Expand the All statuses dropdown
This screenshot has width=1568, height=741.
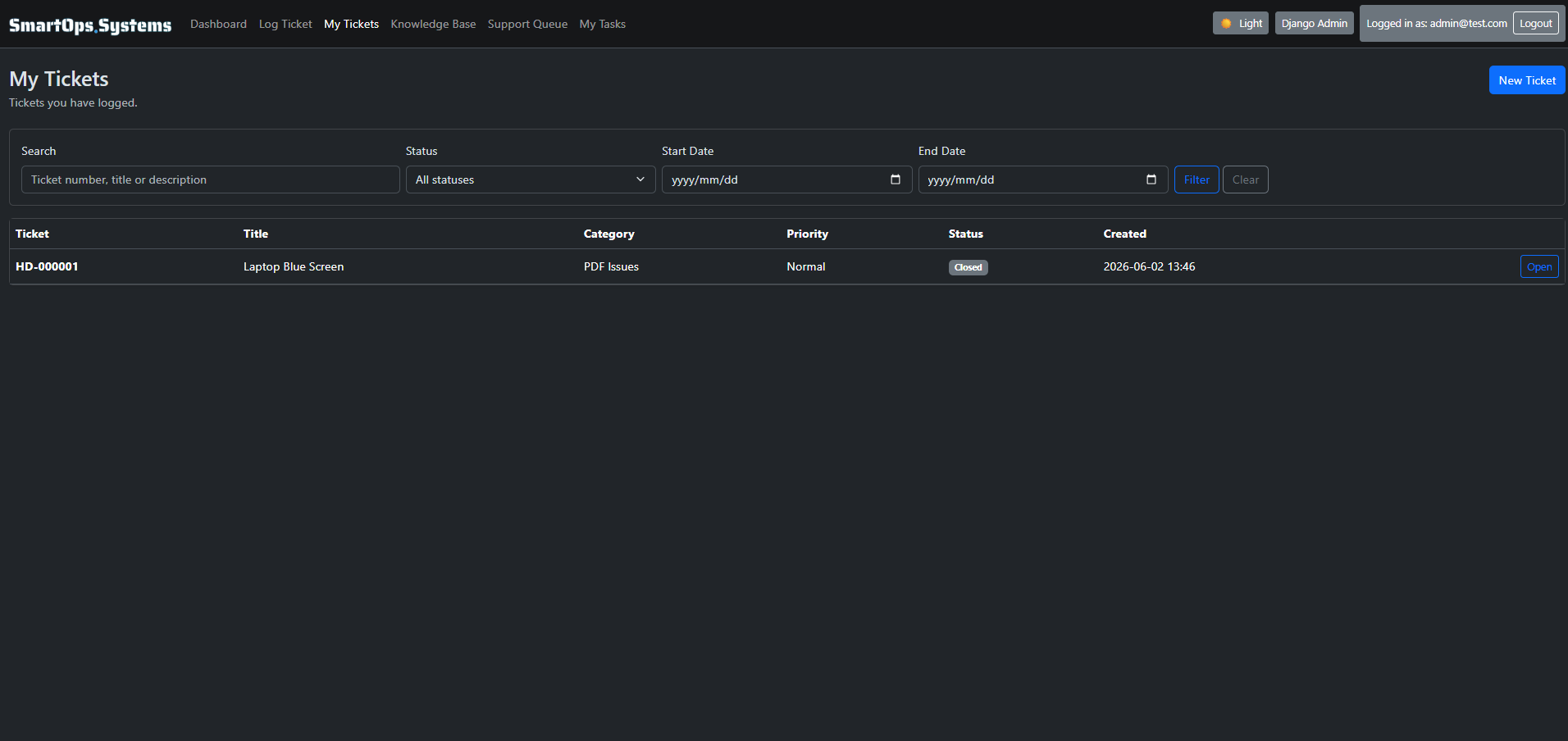coord(531,180)
